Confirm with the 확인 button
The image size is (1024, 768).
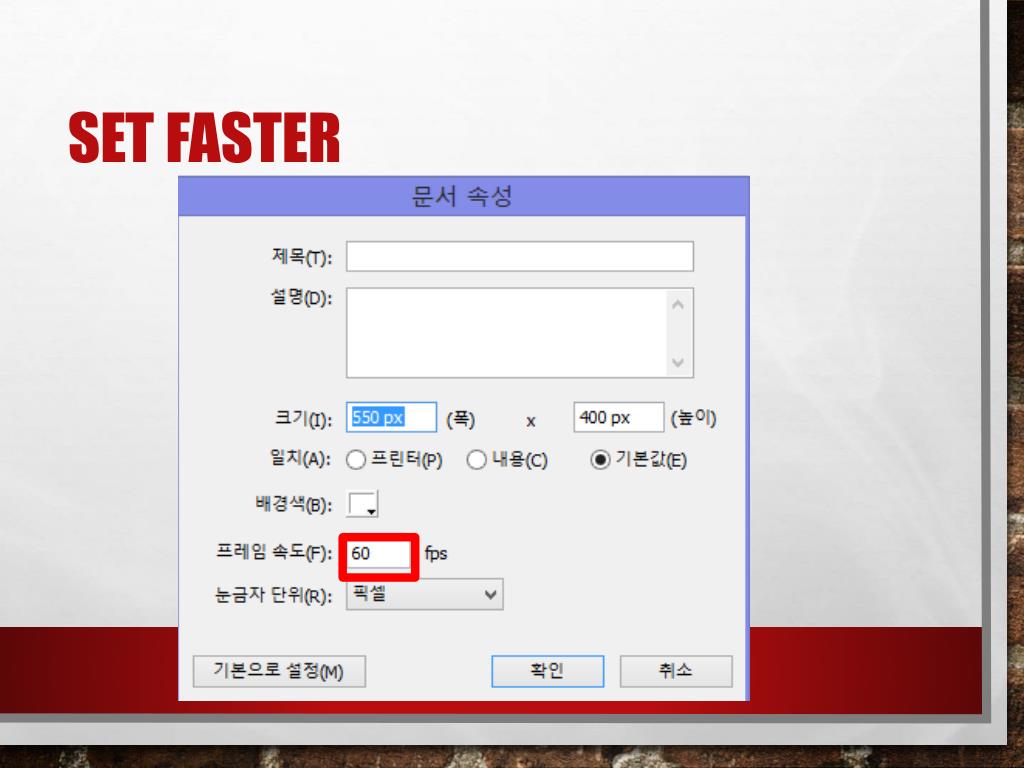point(547,671)
